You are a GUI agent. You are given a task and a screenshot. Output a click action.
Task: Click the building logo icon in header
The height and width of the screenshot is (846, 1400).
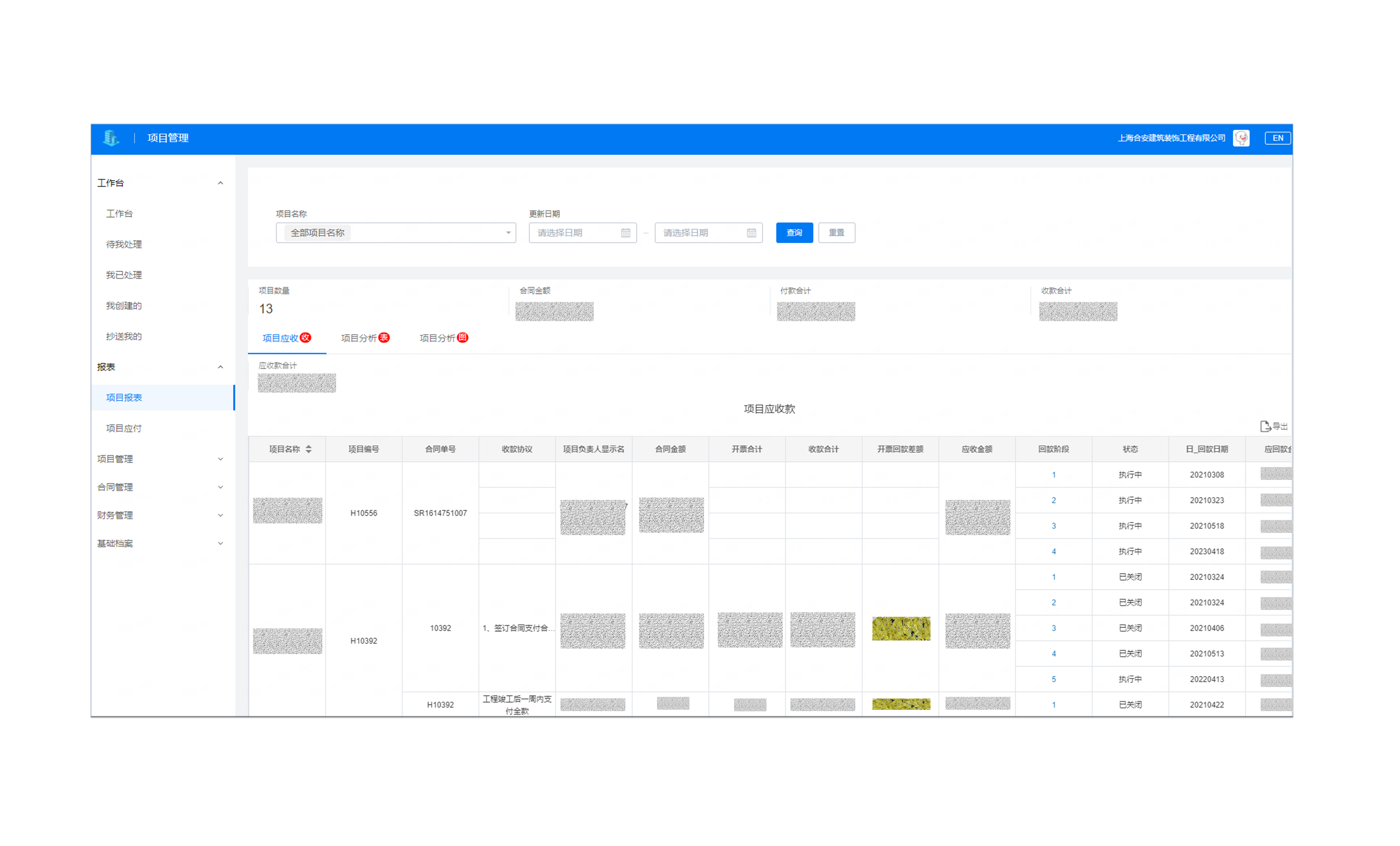tap(111, 138)
